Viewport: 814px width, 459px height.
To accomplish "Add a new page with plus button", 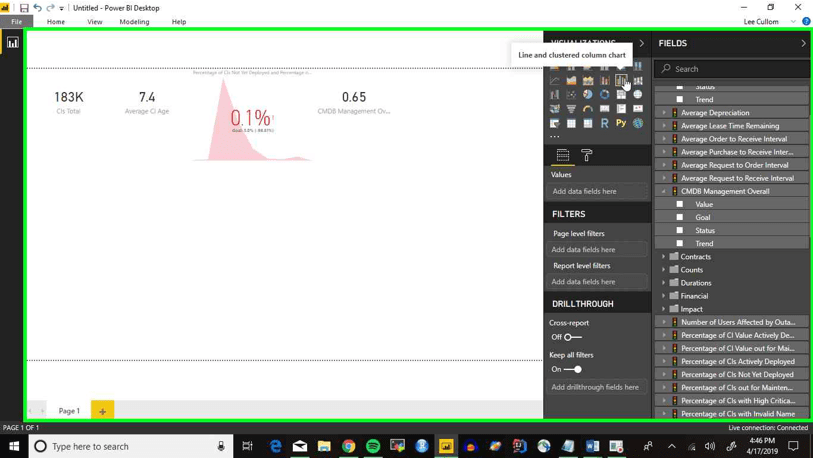I will point(102,411).
